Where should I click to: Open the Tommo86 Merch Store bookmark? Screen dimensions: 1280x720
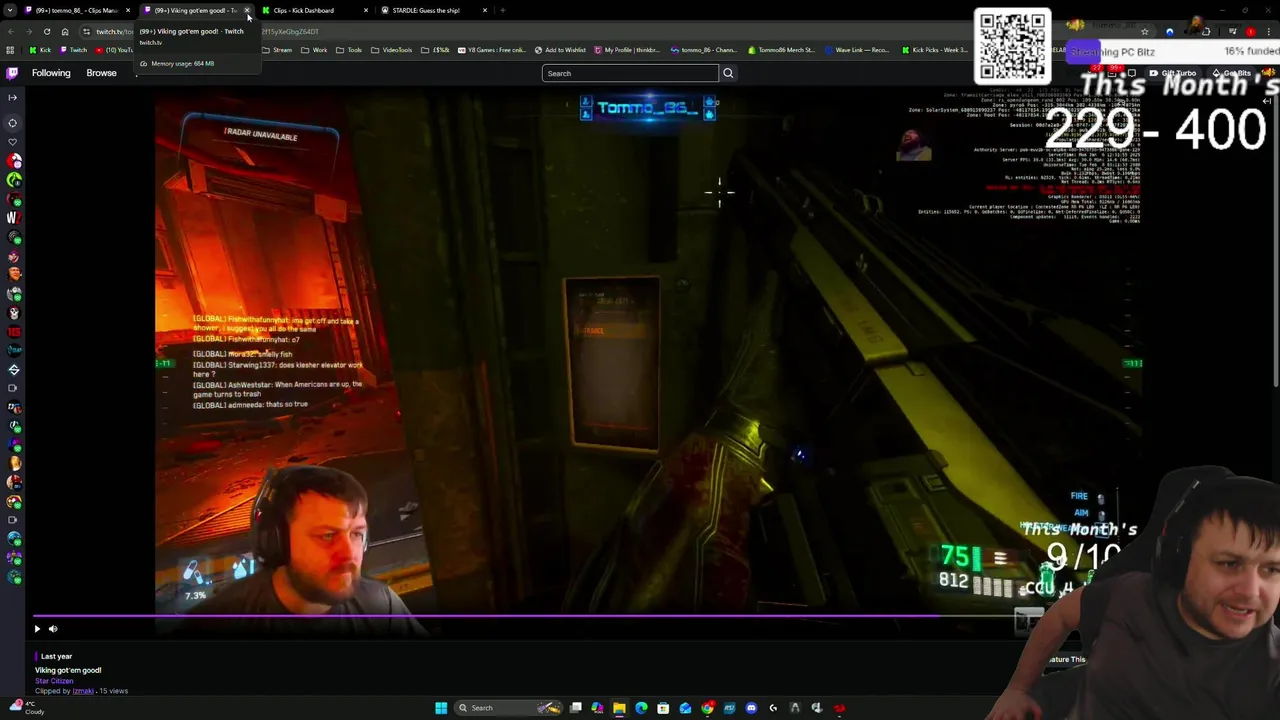pyautogui.click(x=780, y=50)
